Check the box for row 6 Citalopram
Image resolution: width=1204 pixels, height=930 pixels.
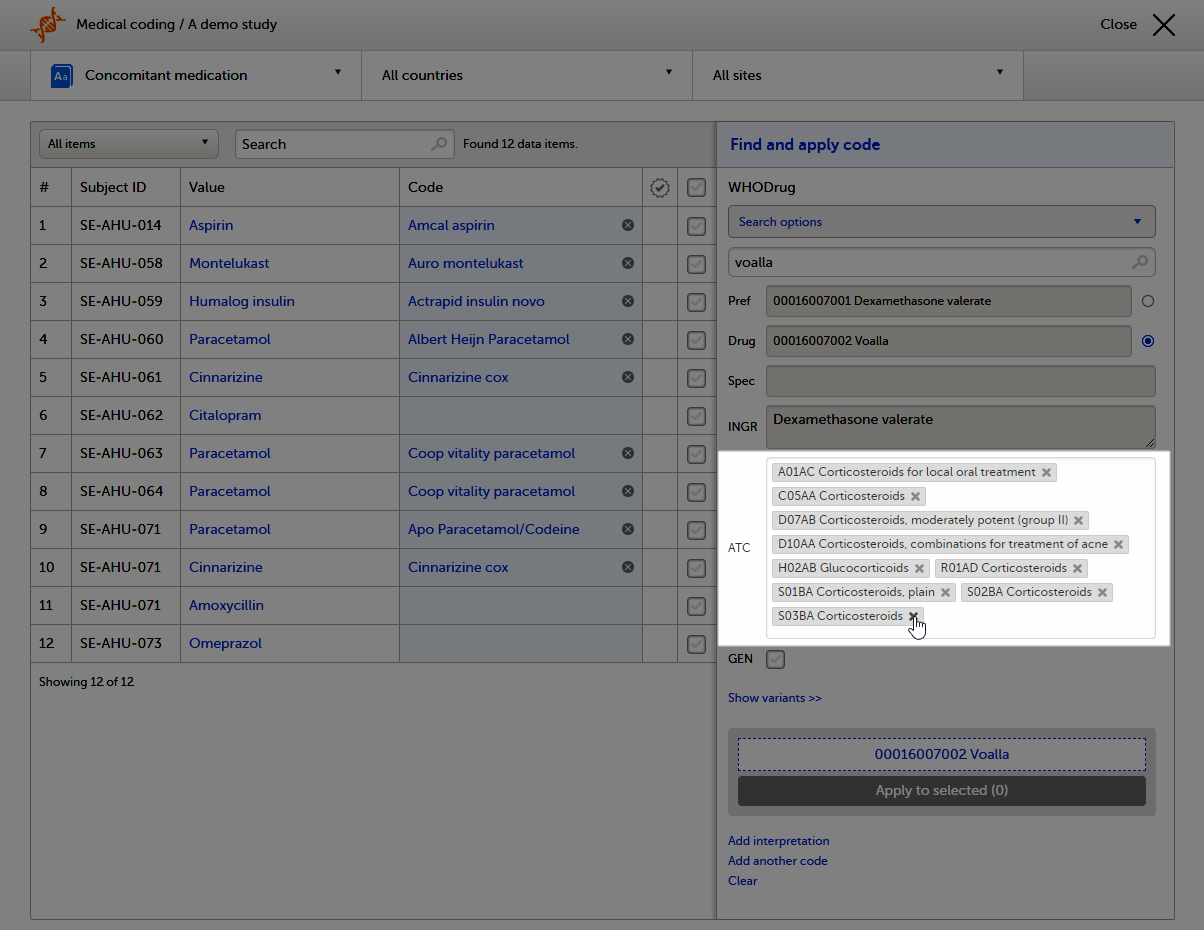[x=697, y=415]
